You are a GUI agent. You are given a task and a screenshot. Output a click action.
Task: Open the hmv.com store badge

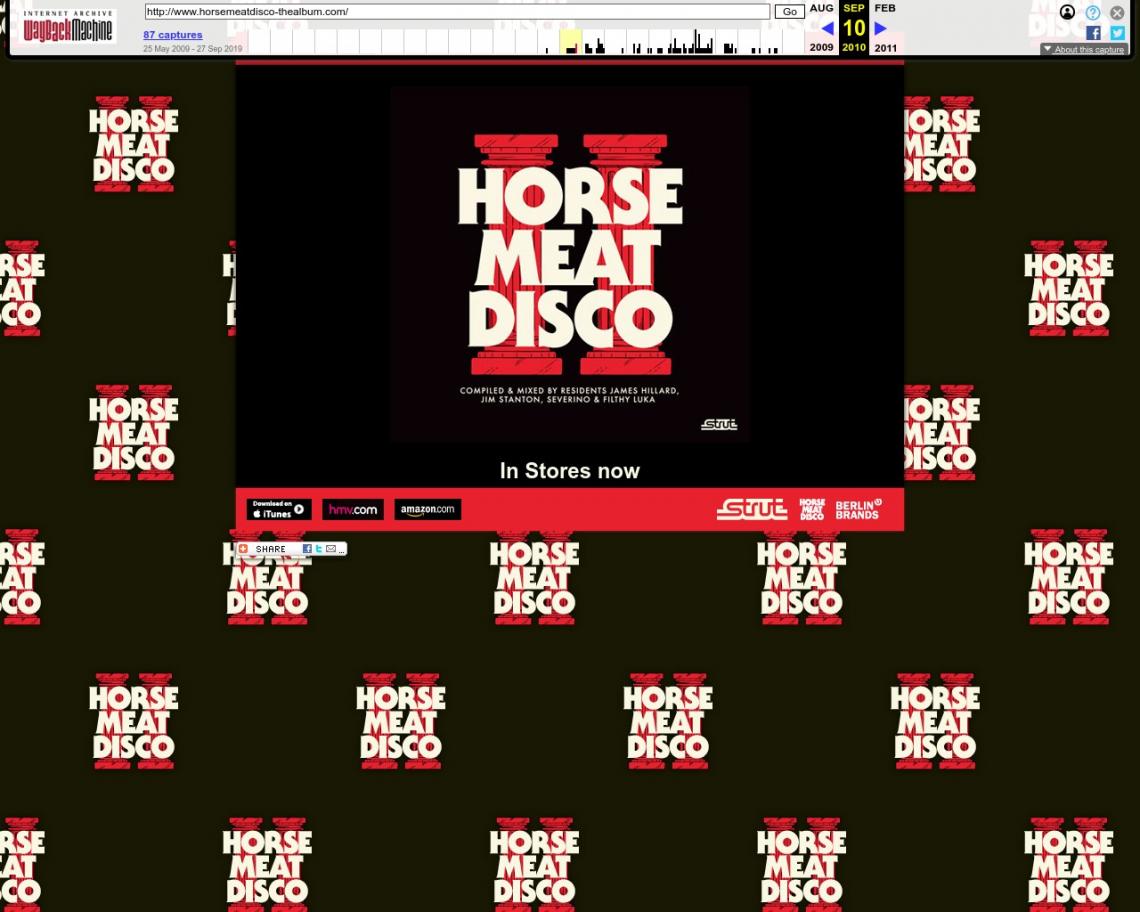tap(353, 509)
